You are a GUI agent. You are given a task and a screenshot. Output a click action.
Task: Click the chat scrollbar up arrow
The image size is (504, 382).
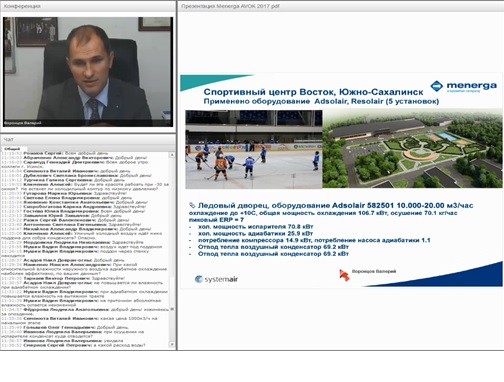pyautogui.click(x=172, y=155)
